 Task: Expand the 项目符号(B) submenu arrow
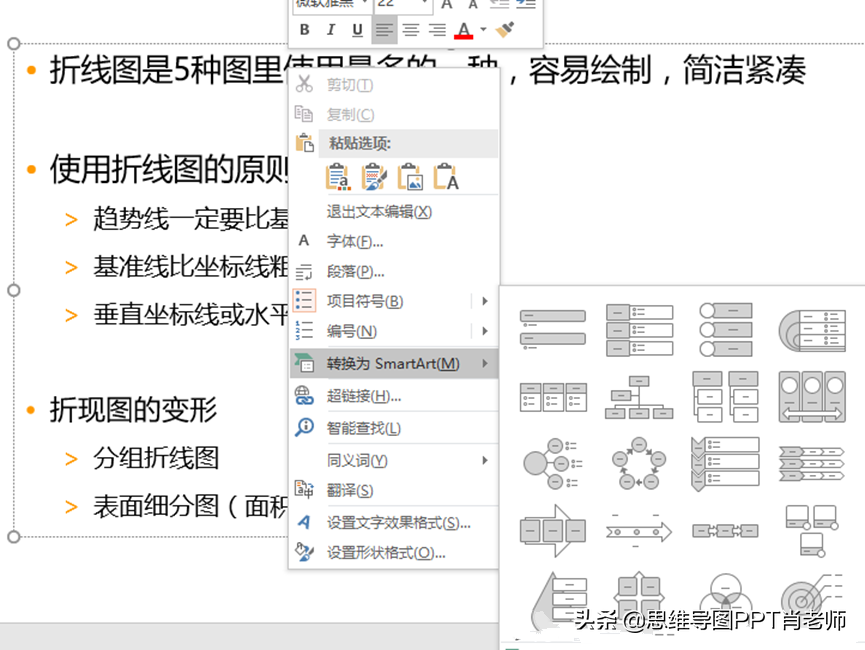(x=485, y=301)
